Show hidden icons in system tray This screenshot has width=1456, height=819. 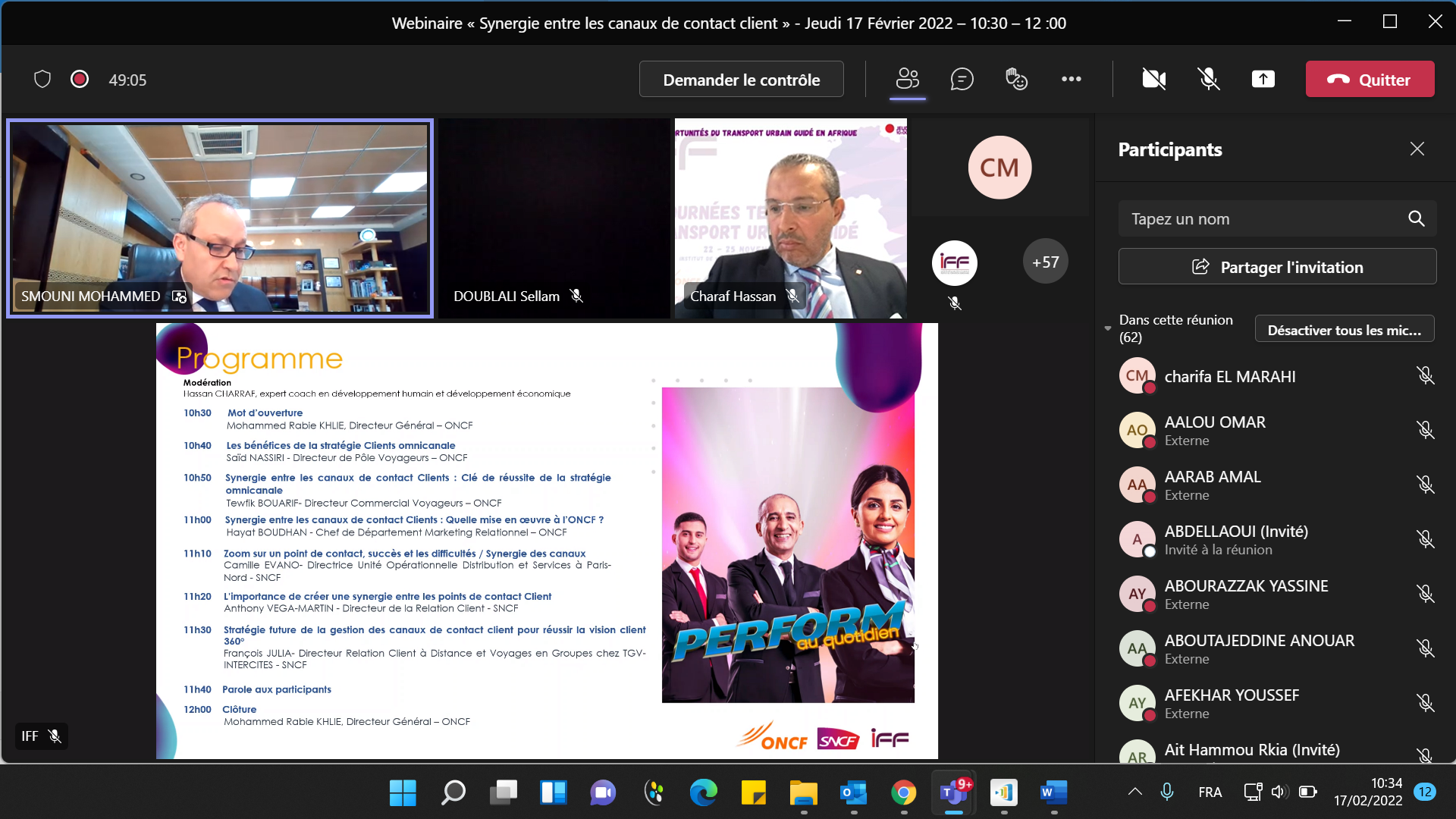(x=1134, y=792)
